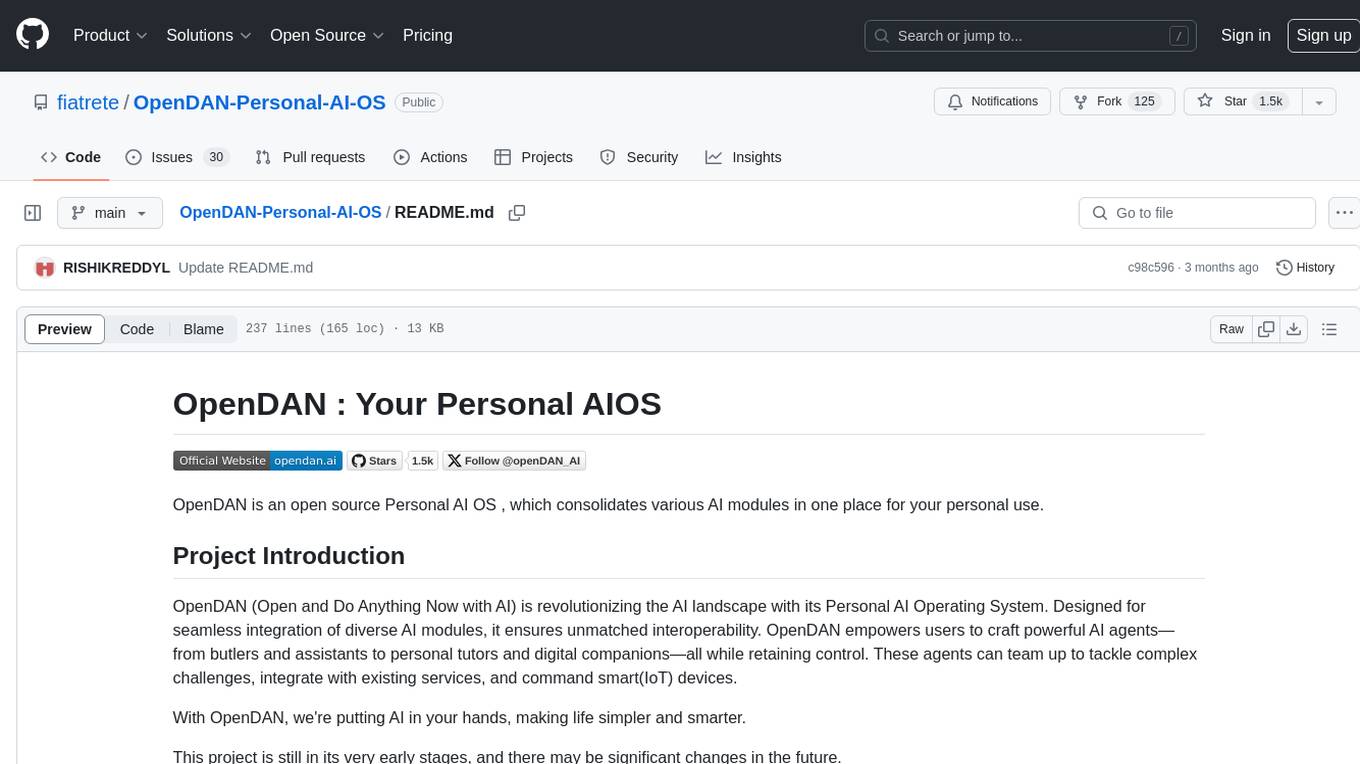Viewport: 1360px width, 764px height.
Task: Open the GitHub homepage logo
Action: click(x=33, y=35)
